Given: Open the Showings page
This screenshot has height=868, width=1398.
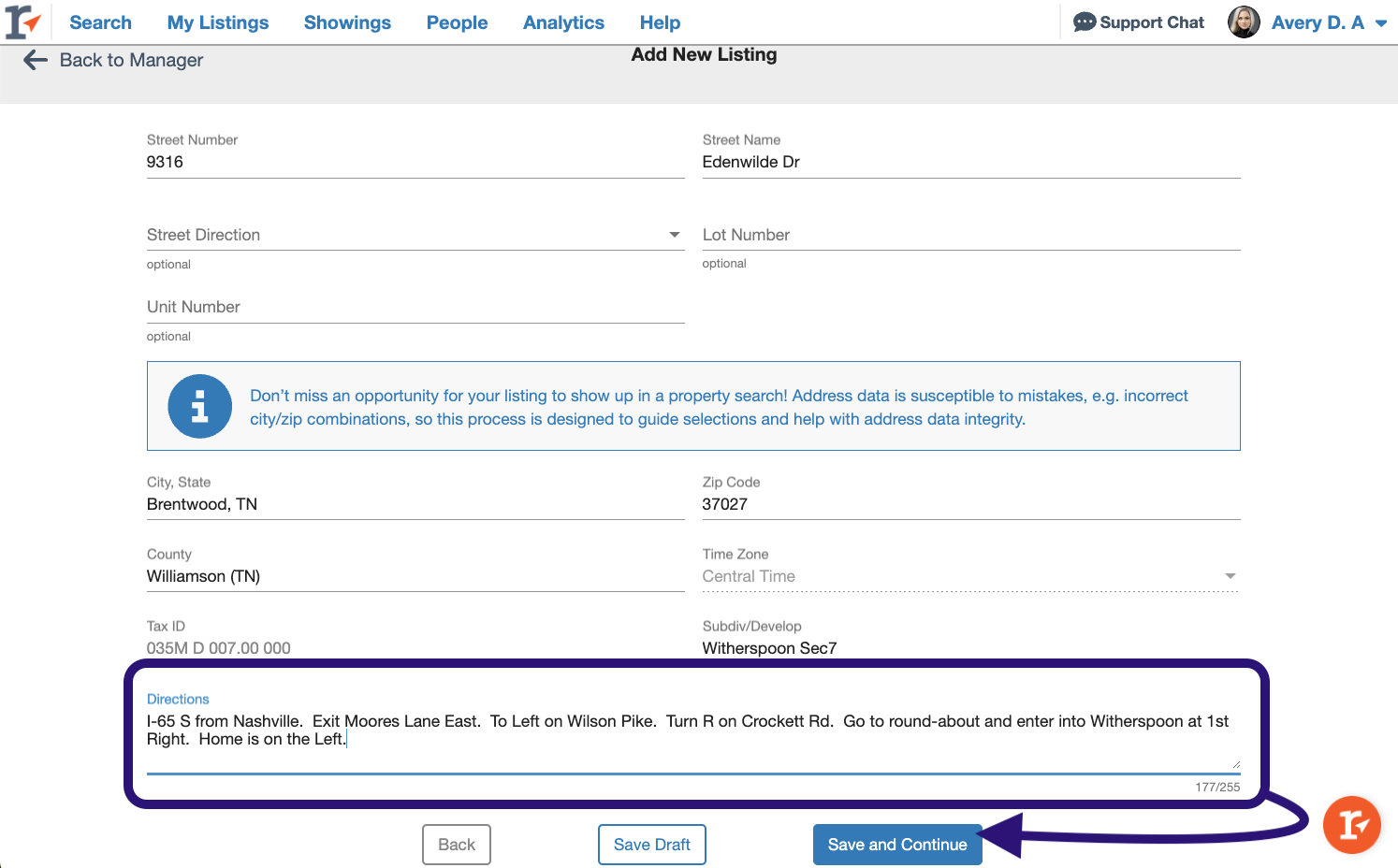Looking at the screenshot, I should [347, 22].
